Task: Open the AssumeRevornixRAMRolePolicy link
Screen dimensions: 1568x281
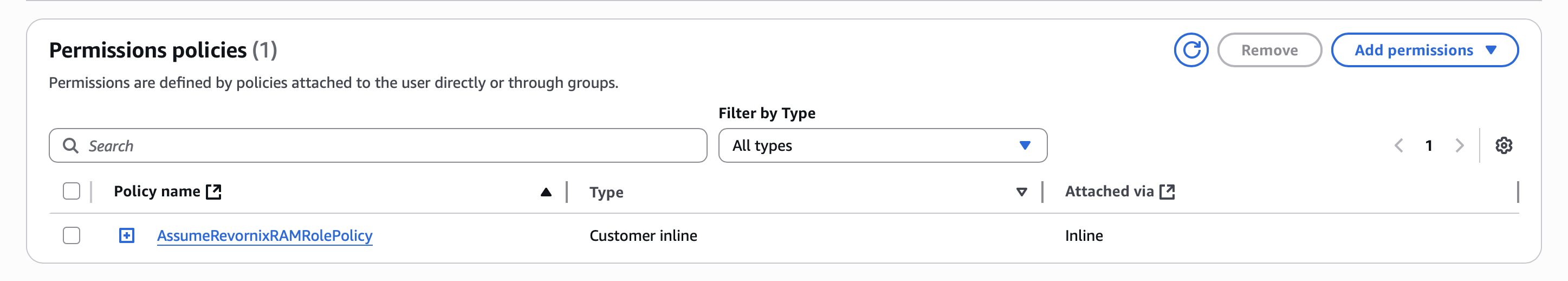Action: pyautogui.click(x=265, y=236)
